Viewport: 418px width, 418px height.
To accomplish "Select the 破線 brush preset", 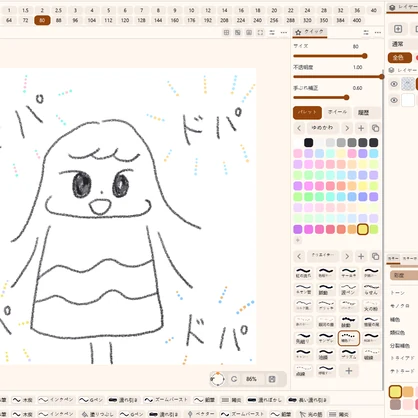I will pyautogui.click(x=371, y=354).
